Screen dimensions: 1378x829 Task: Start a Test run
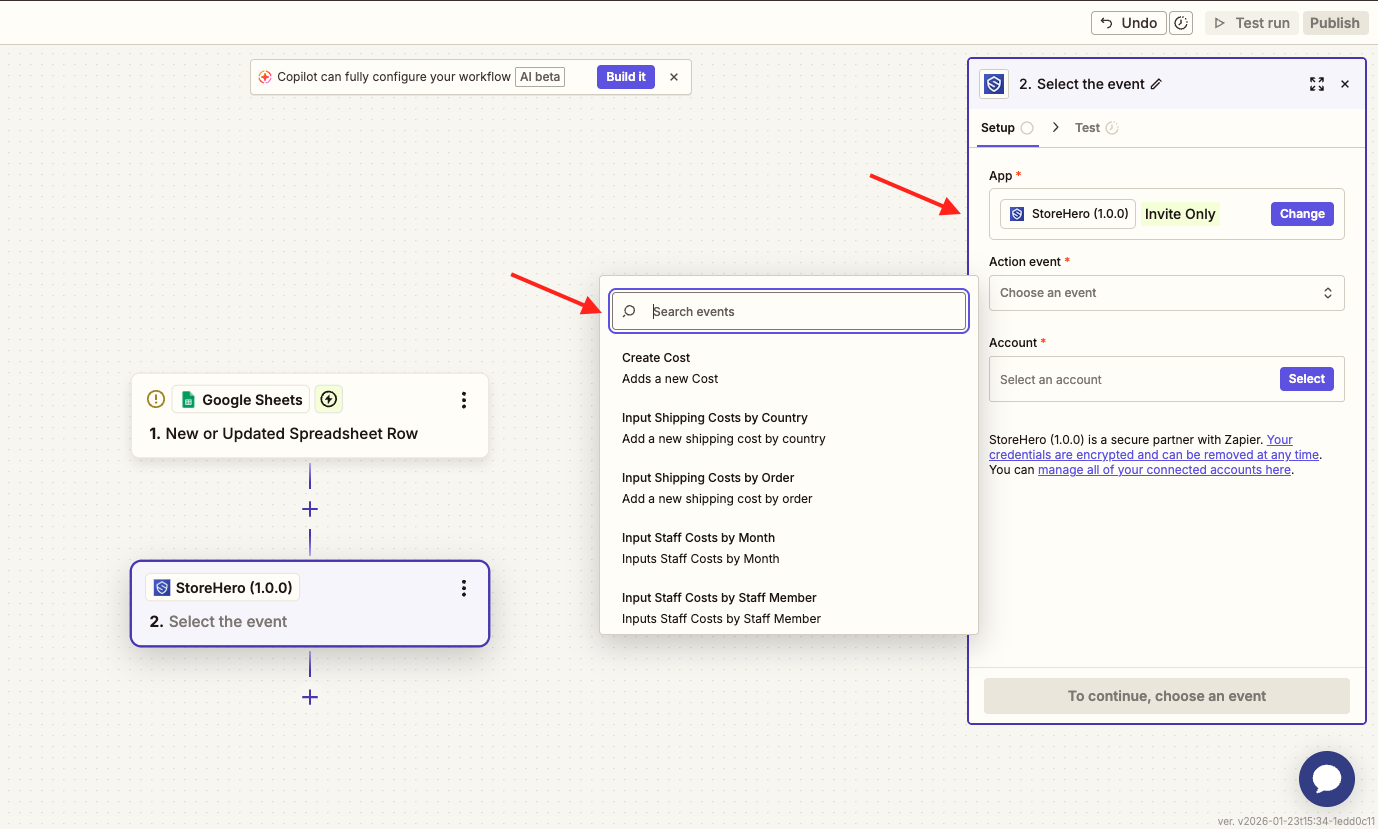1252,23
